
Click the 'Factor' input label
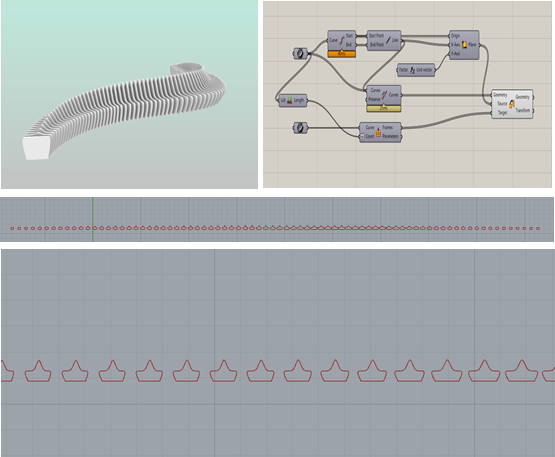coord(404,70)
